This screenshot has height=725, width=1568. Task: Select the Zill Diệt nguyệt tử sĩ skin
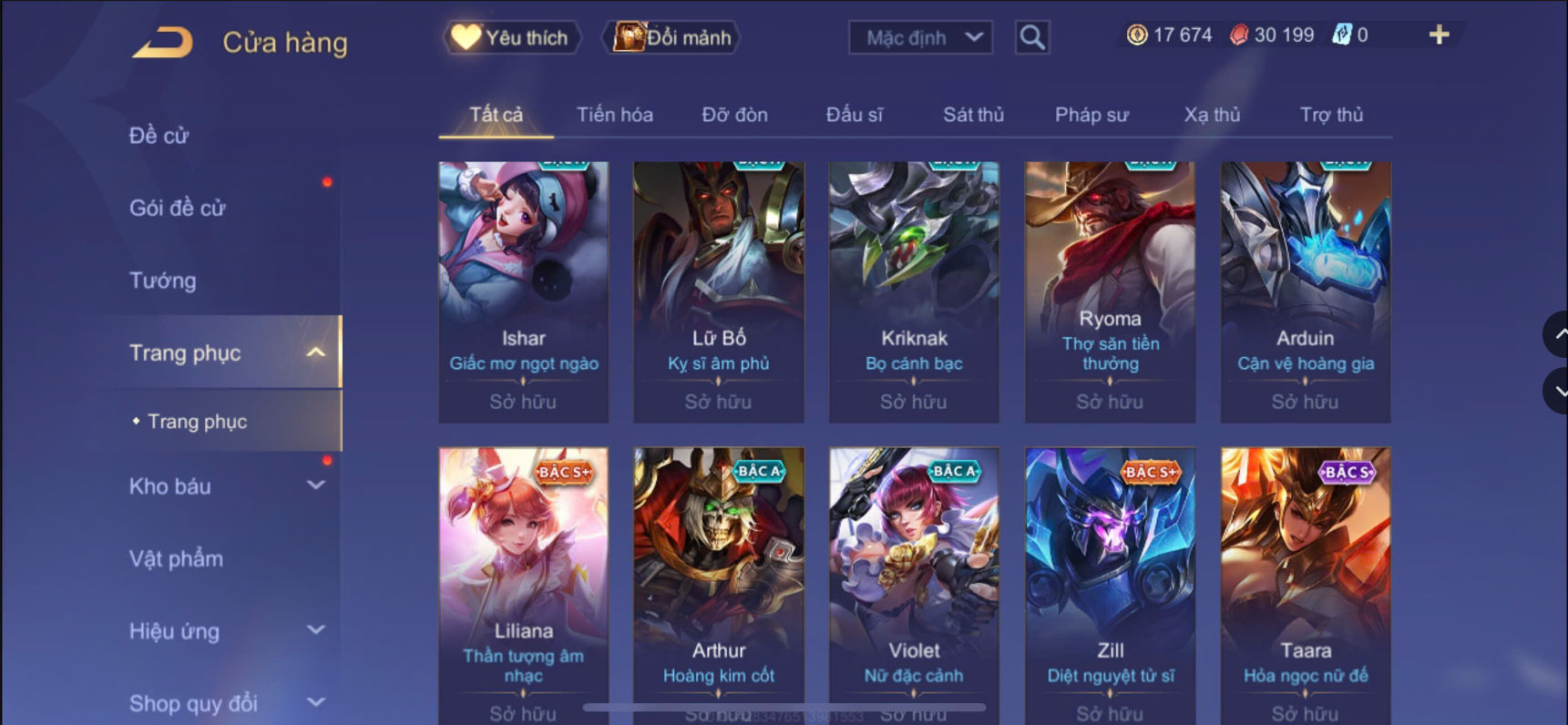pyautogui.click(x=1110, y=585)
